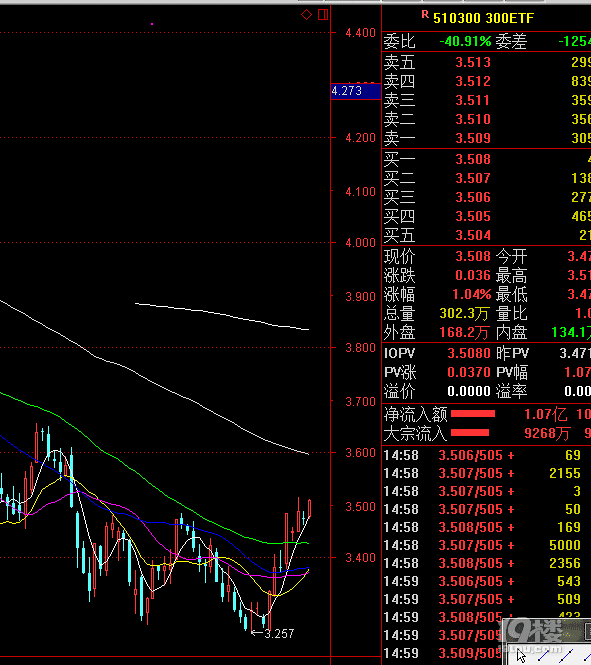This screenshot has height=665, width=591.
Task: Click the red 大宗流入 bar
Action: pyautogui.click(x=470, y=433)
